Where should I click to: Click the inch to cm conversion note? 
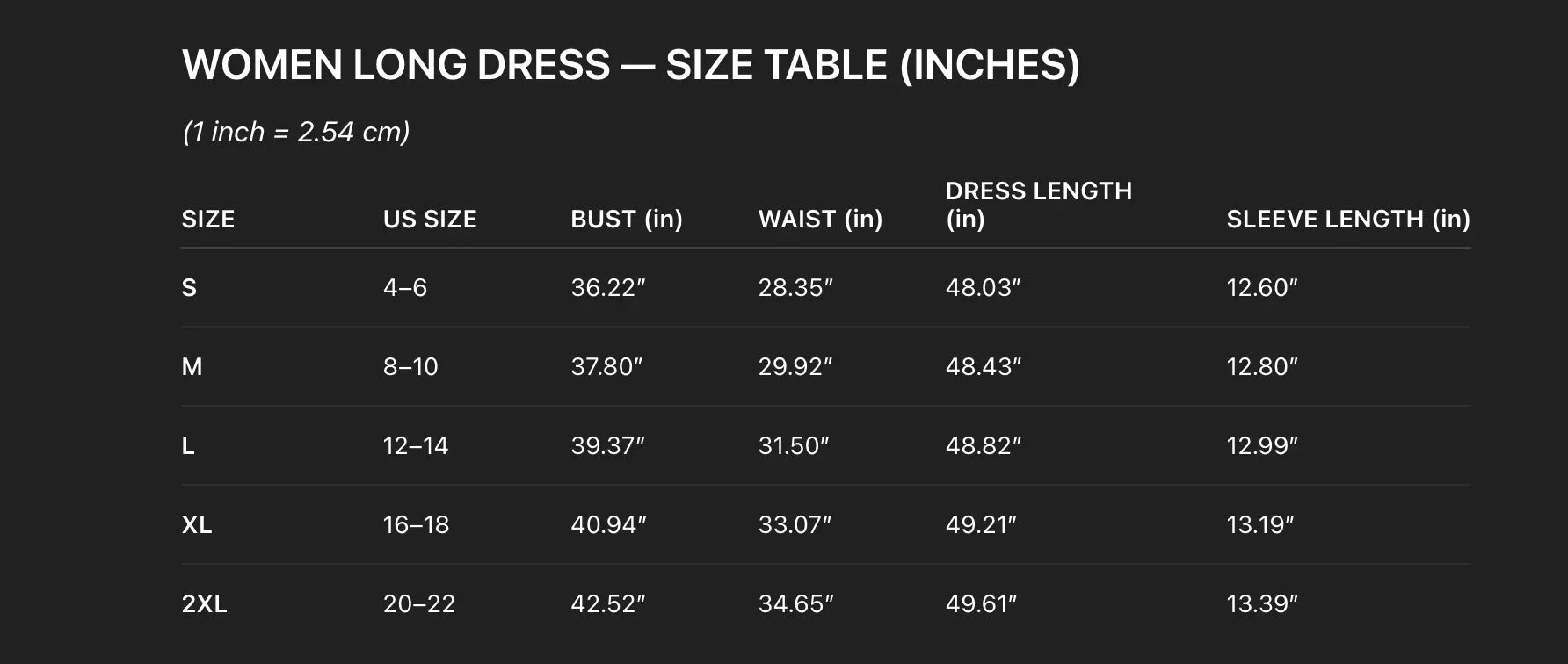click(295, 132)
